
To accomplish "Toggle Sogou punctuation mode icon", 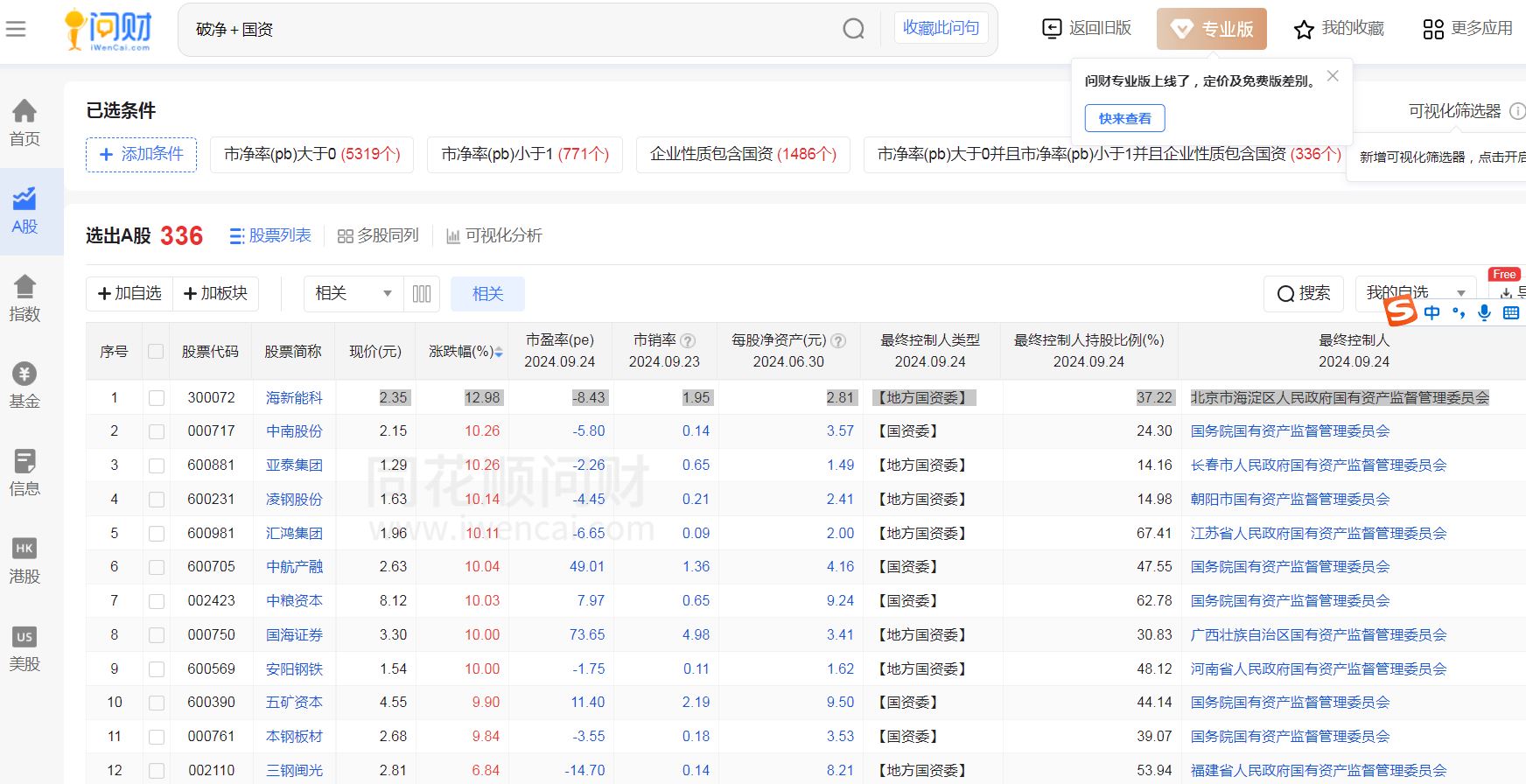I will coord(1458,312).
